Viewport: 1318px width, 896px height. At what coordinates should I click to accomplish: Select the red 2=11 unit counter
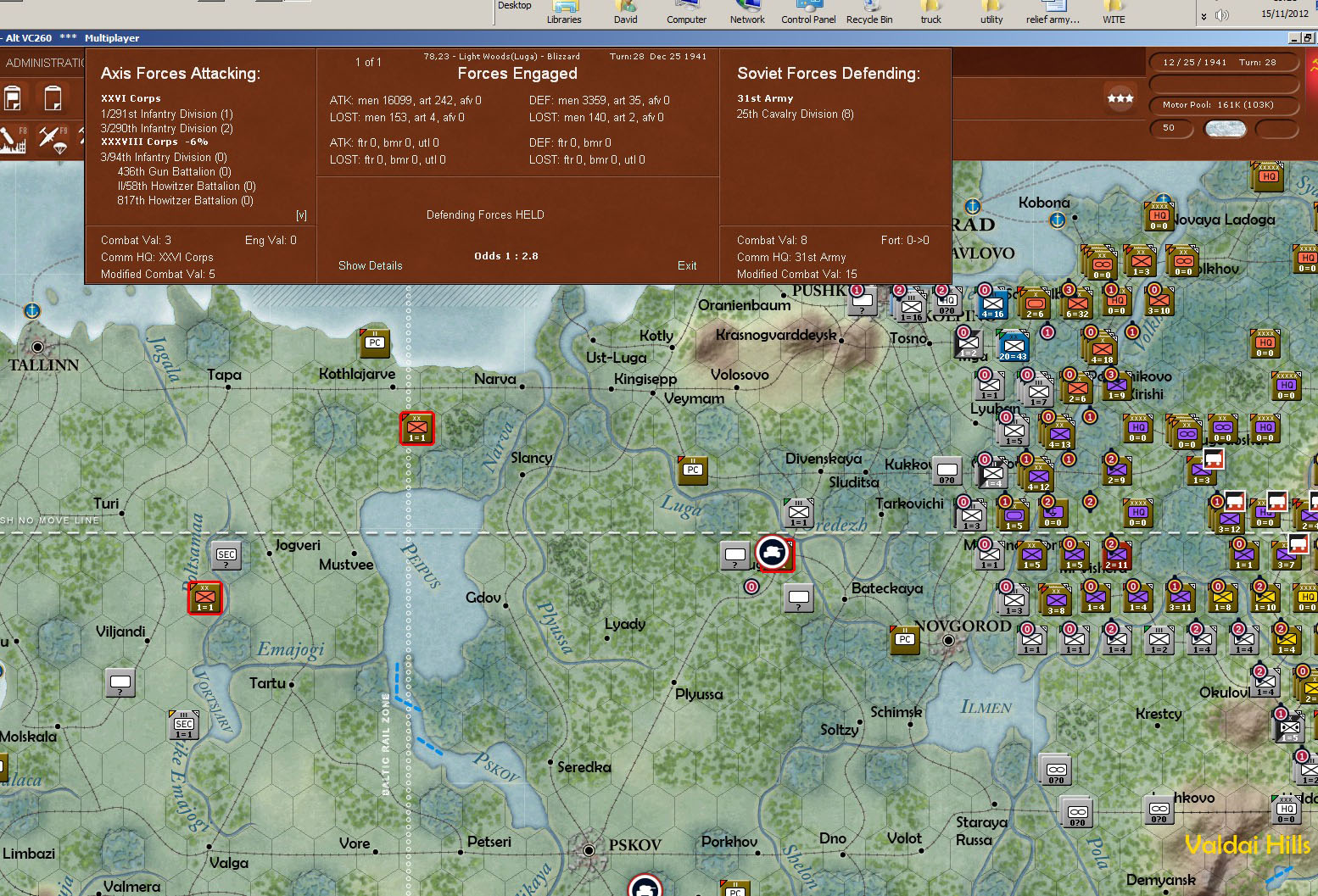point(1117,555)
